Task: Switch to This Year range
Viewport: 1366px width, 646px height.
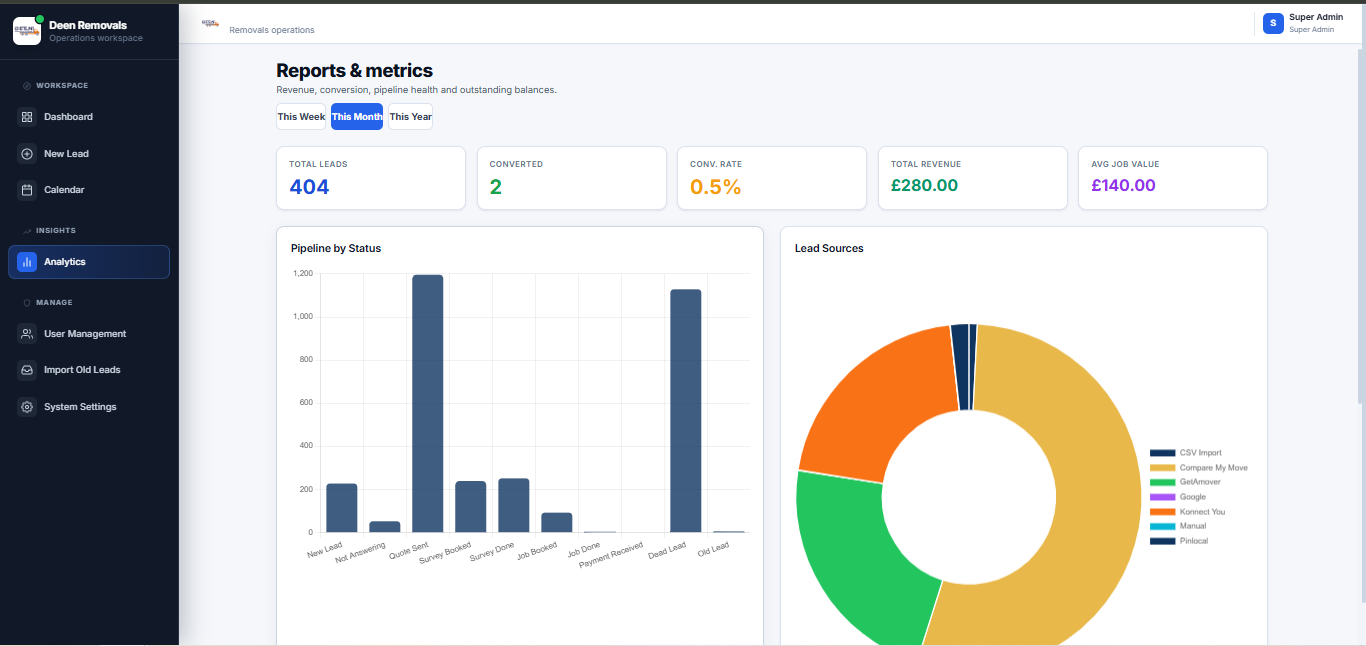Action: [x=410, y=117]
